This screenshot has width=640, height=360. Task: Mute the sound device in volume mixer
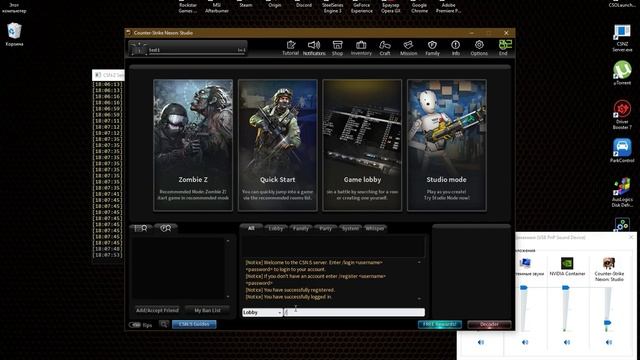(481, 342)
